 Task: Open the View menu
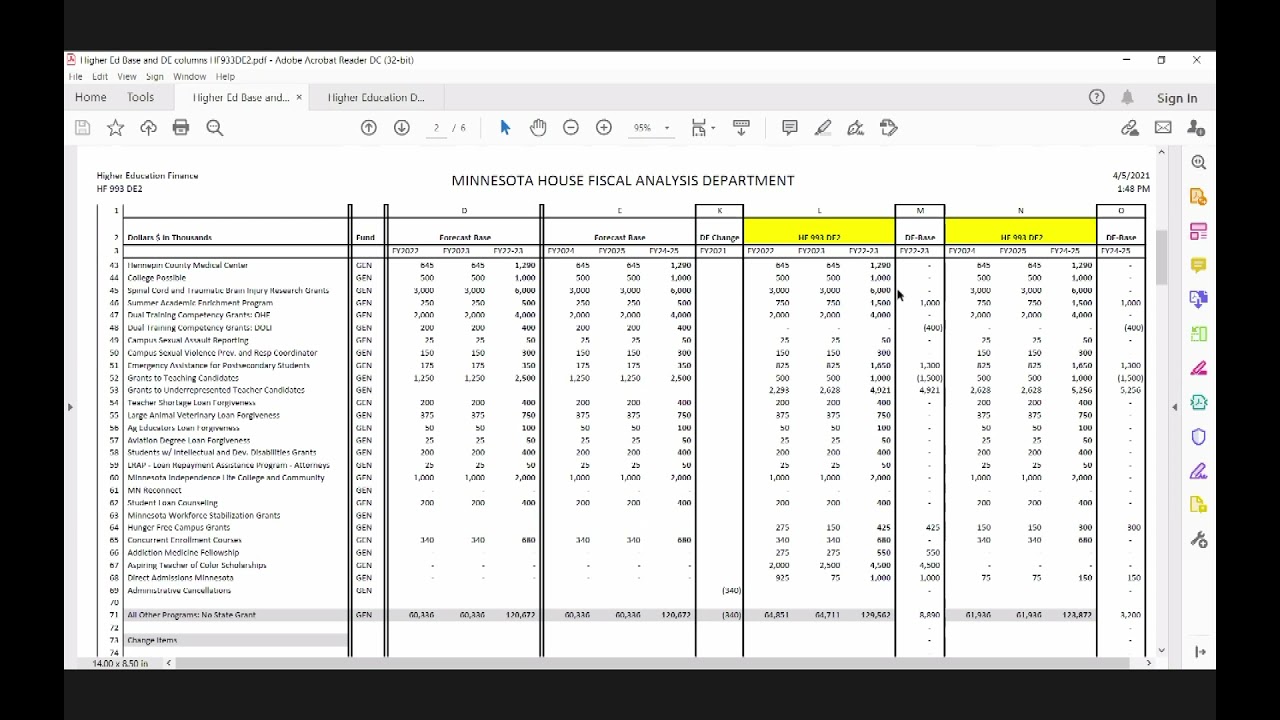(127, 76)
